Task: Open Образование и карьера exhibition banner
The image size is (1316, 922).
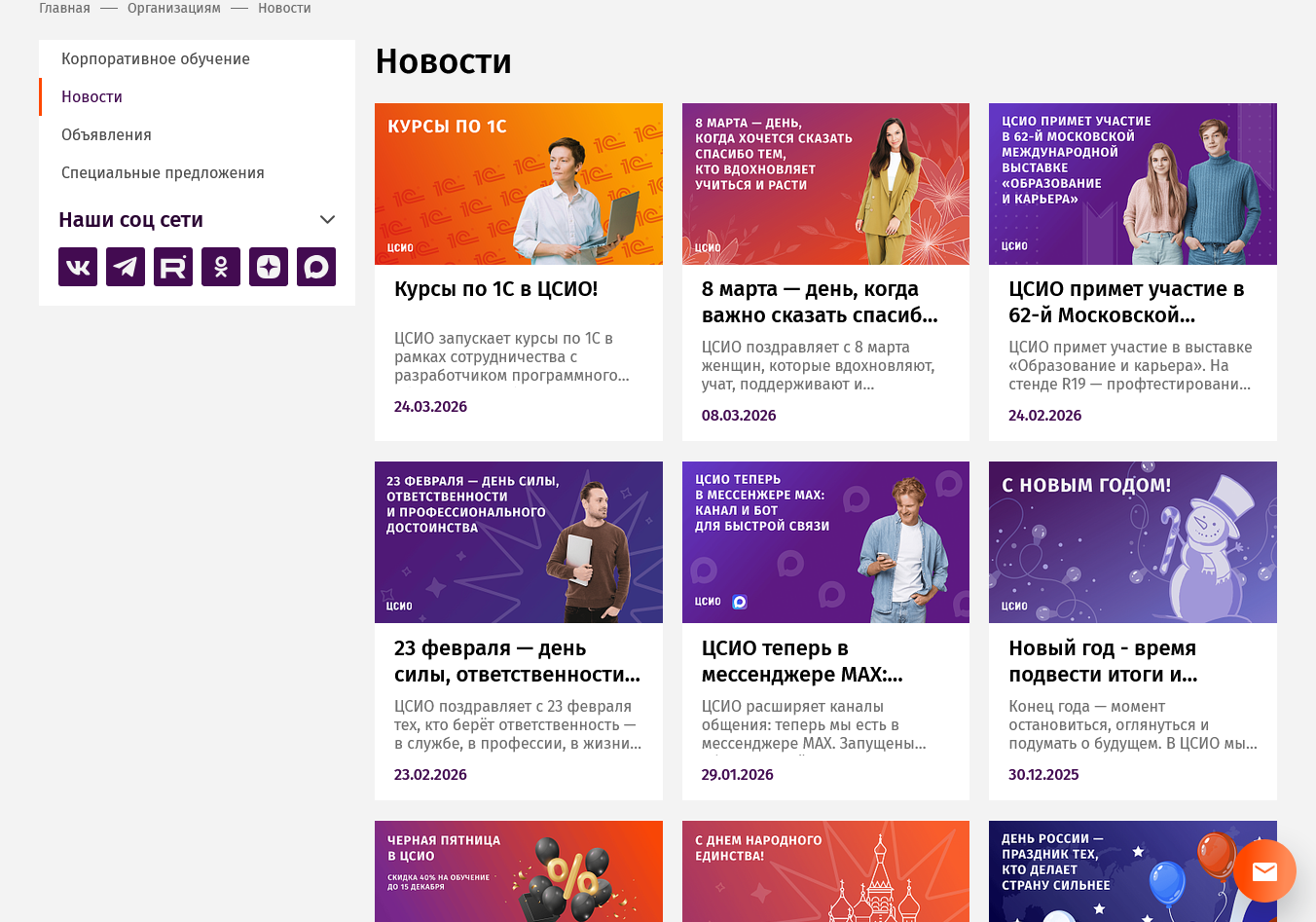Action: tap(1133, 184)
